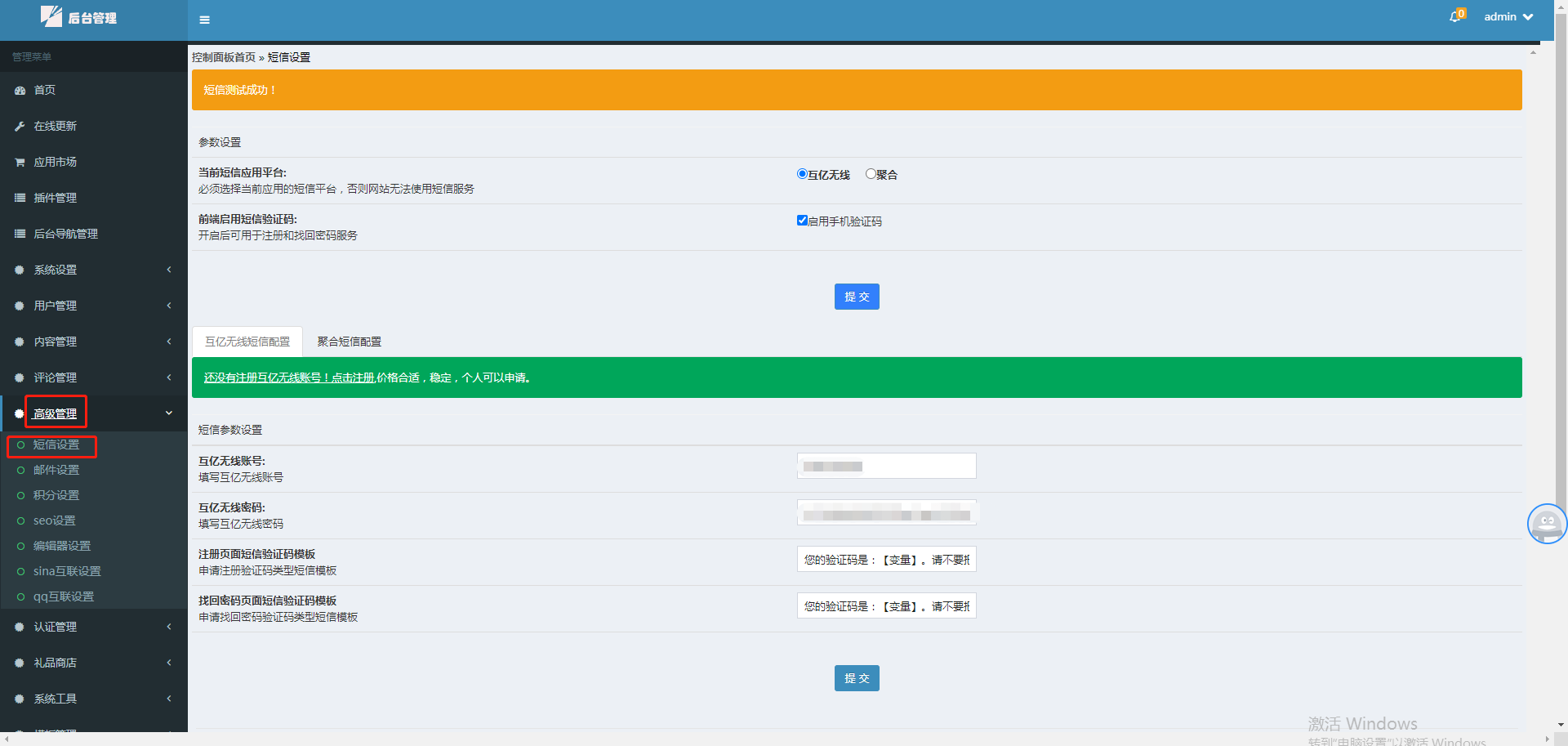This screenshot has height=746, width=1568.
Task: Open qq互联设置 in the sidebar
Action: coord(64,597)
